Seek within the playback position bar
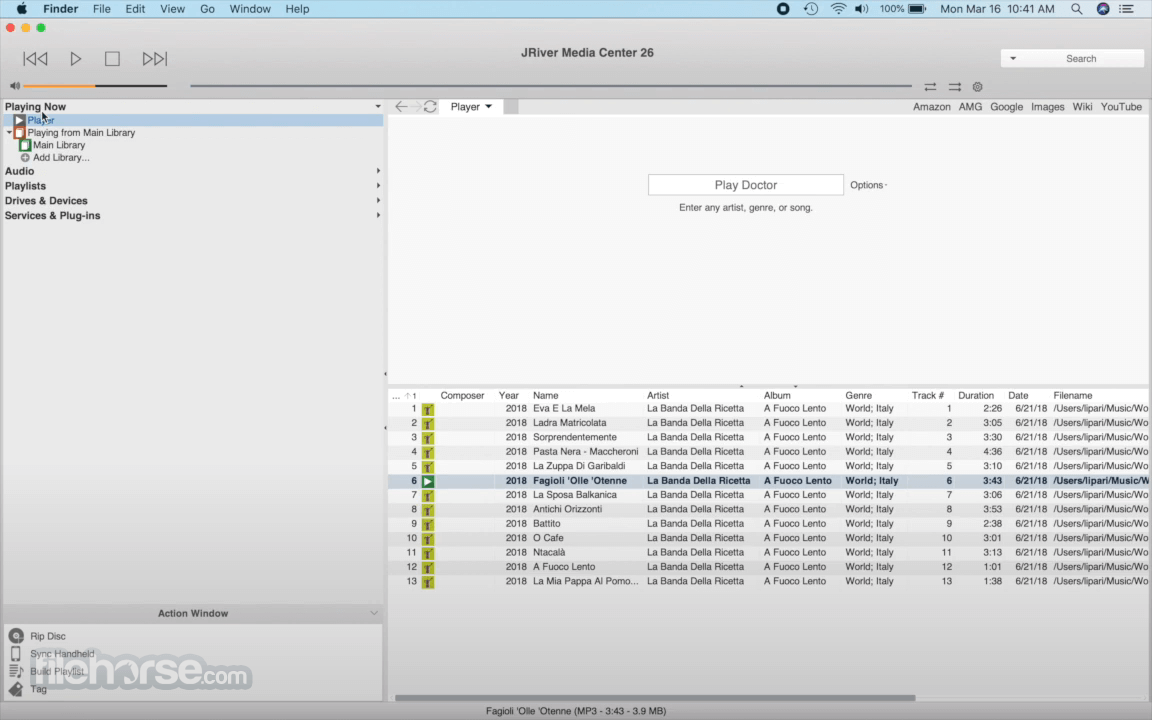The image size is (1152, 720). tap(550, 86)
